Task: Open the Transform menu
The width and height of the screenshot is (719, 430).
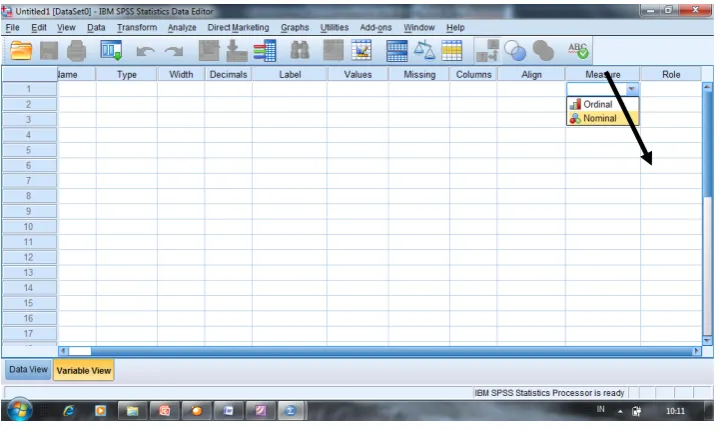Action: [137, 28]
